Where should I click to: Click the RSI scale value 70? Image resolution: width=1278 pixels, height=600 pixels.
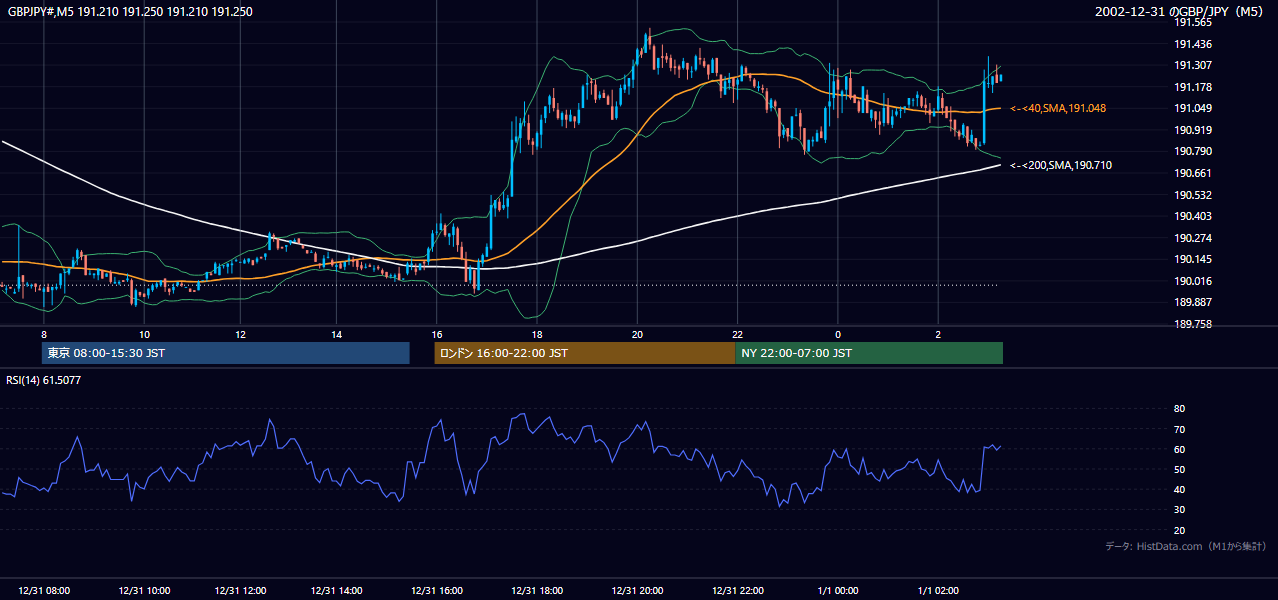click(x=1179, y=429)
